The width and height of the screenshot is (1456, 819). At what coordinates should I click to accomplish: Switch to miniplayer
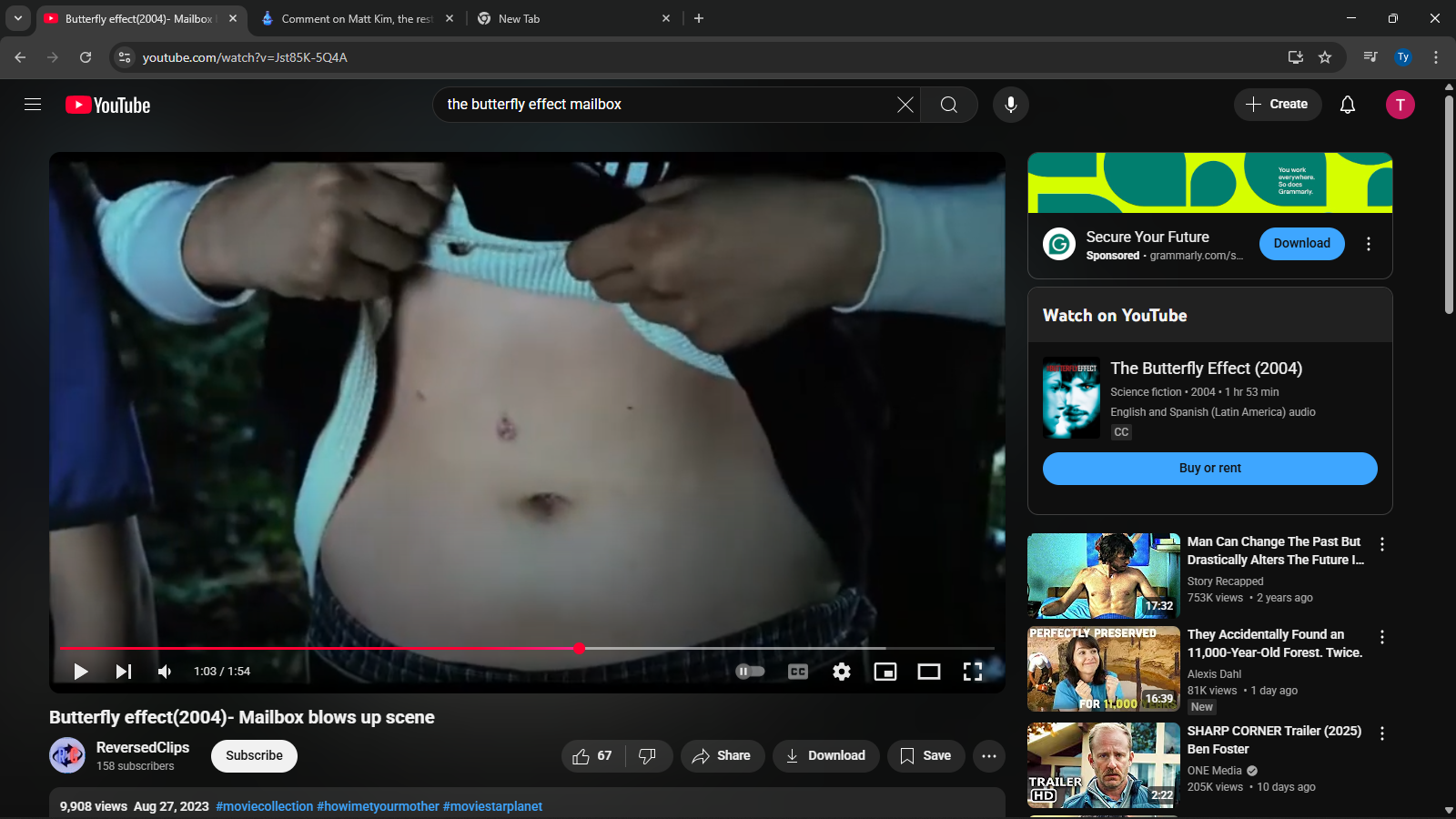(885, 672)
